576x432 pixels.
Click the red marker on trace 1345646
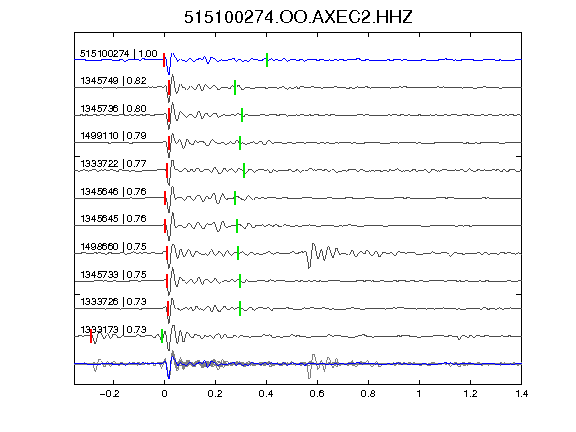coord(165,198)
